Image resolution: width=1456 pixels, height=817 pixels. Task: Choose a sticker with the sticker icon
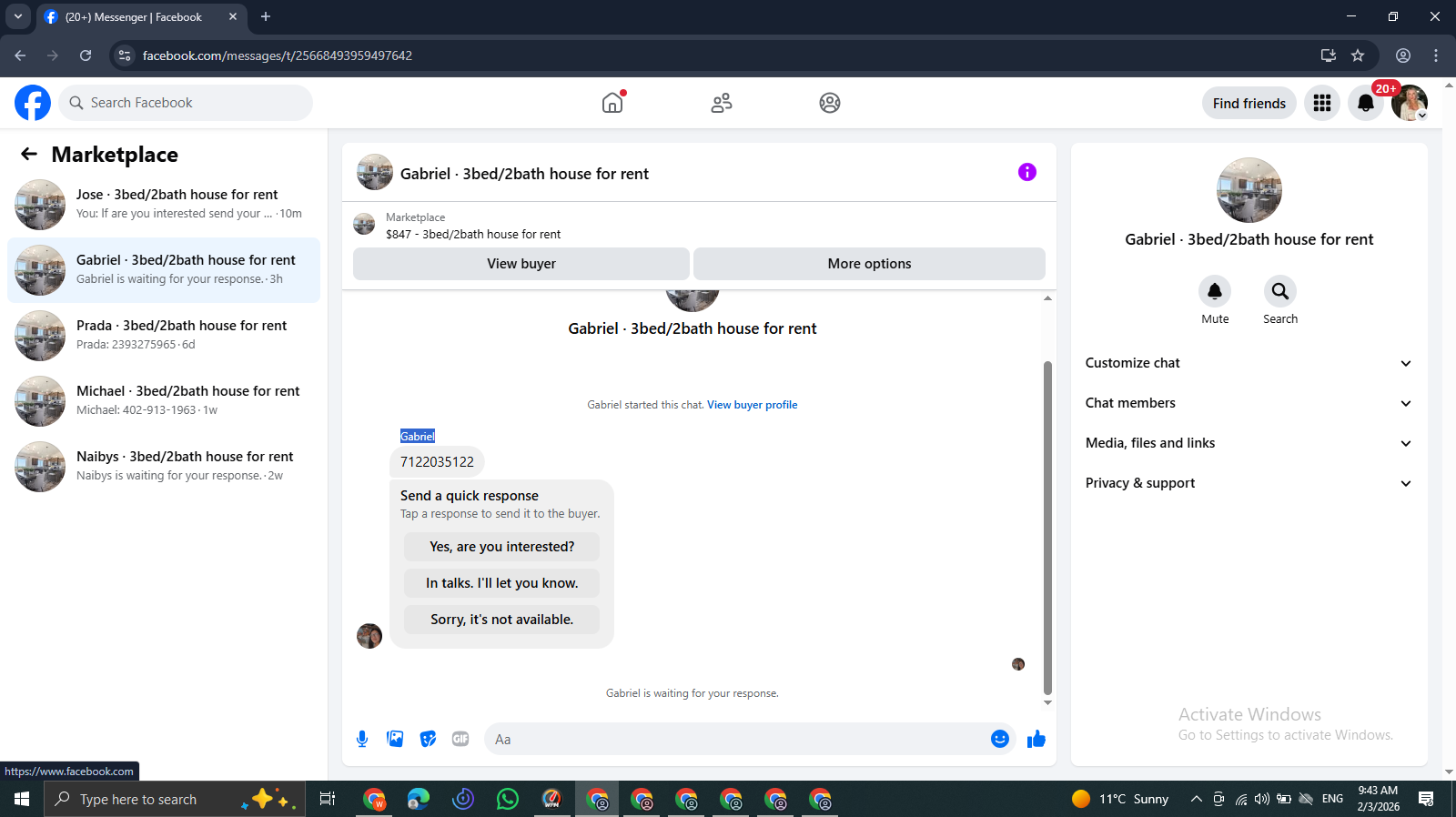[x=428, y=739]
